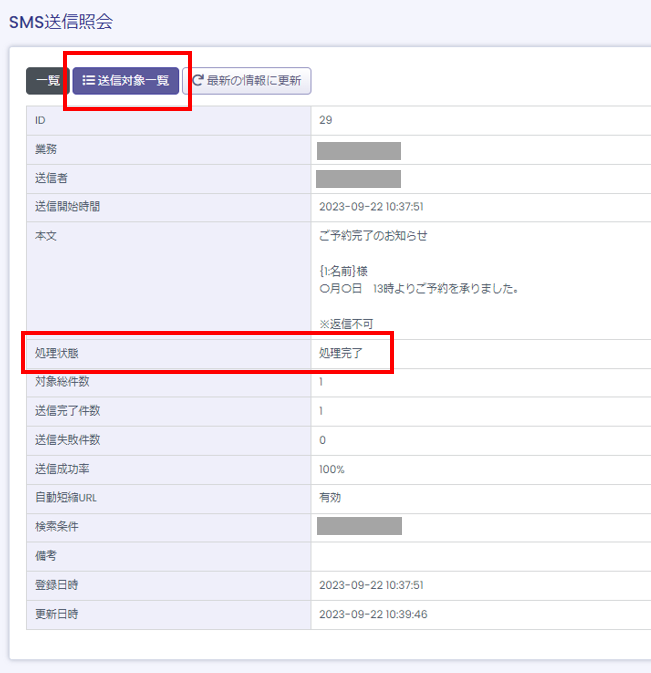
Task: Click the SMS送信照会 page title
Action: click(x=61, y=22)
